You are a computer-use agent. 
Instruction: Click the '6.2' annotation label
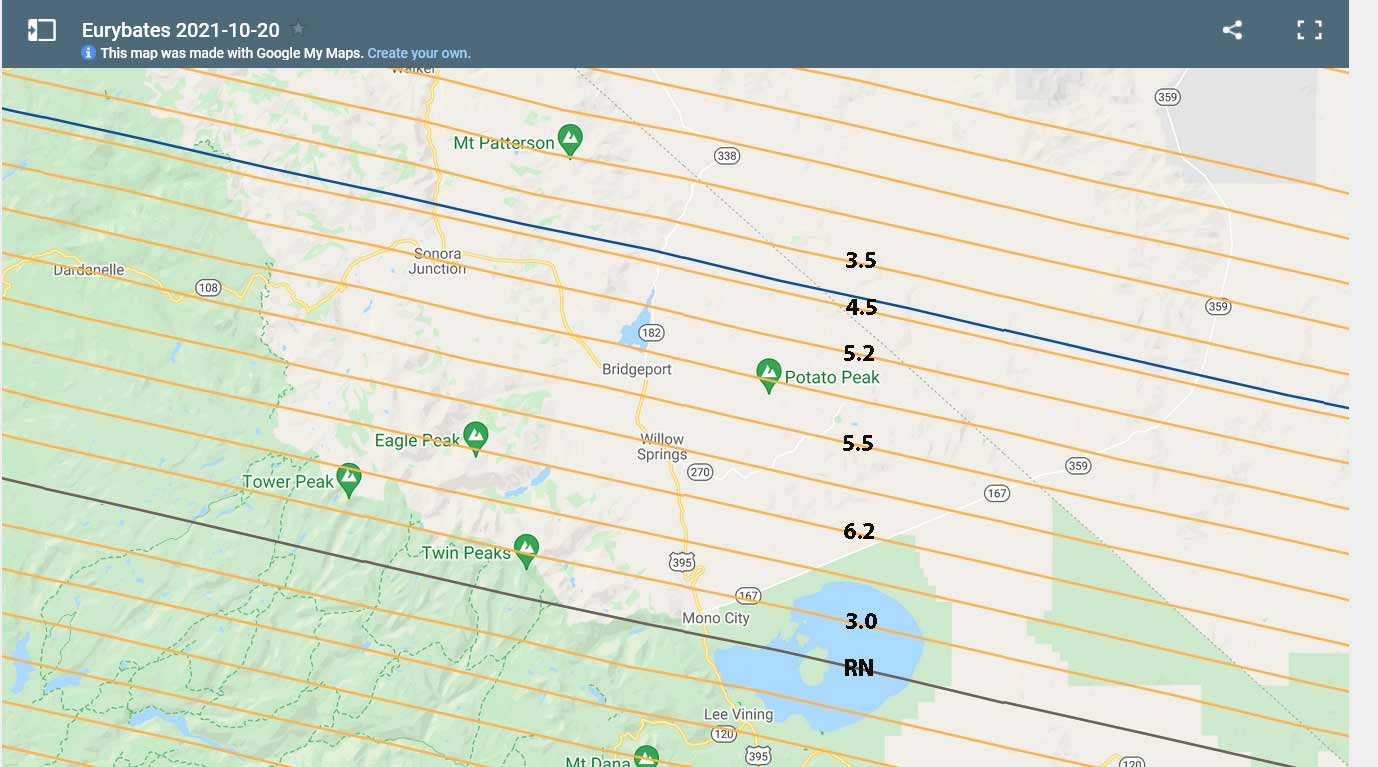859,531
